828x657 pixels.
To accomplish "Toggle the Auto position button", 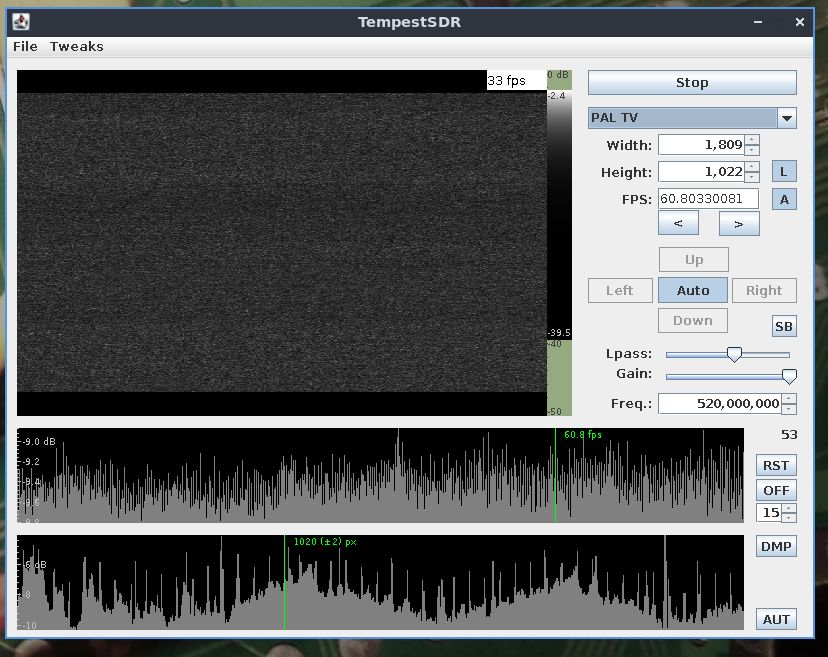I will [693, 291].
